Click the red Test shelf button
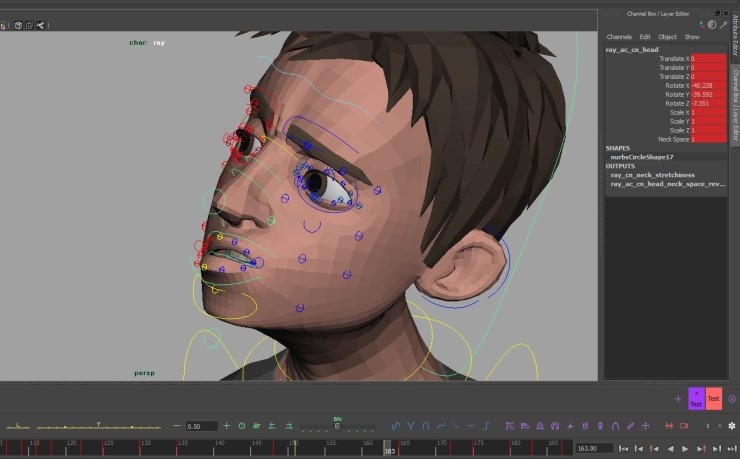This screenshot has height=459, width=740. (713, 399)
